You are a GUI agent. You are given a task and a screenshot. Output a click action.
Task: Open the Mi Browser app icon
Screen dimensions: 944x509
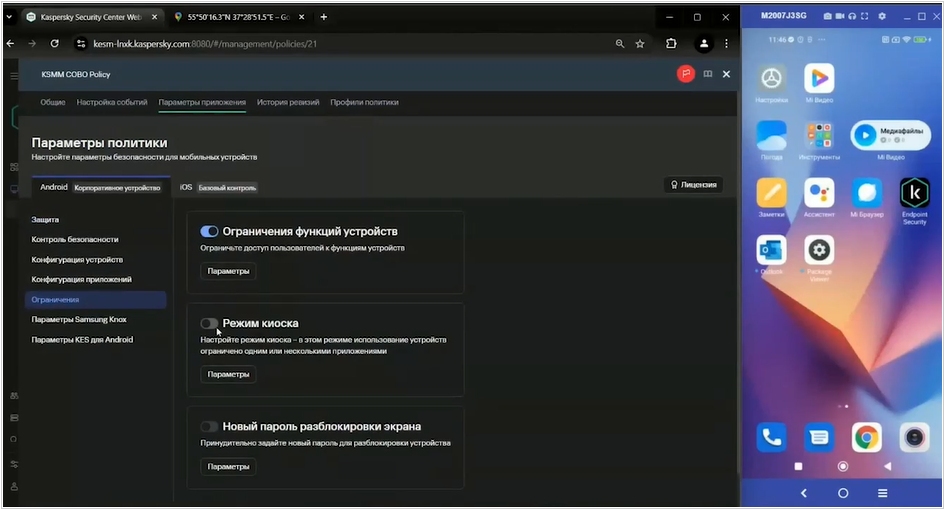[x=866, y=194]
